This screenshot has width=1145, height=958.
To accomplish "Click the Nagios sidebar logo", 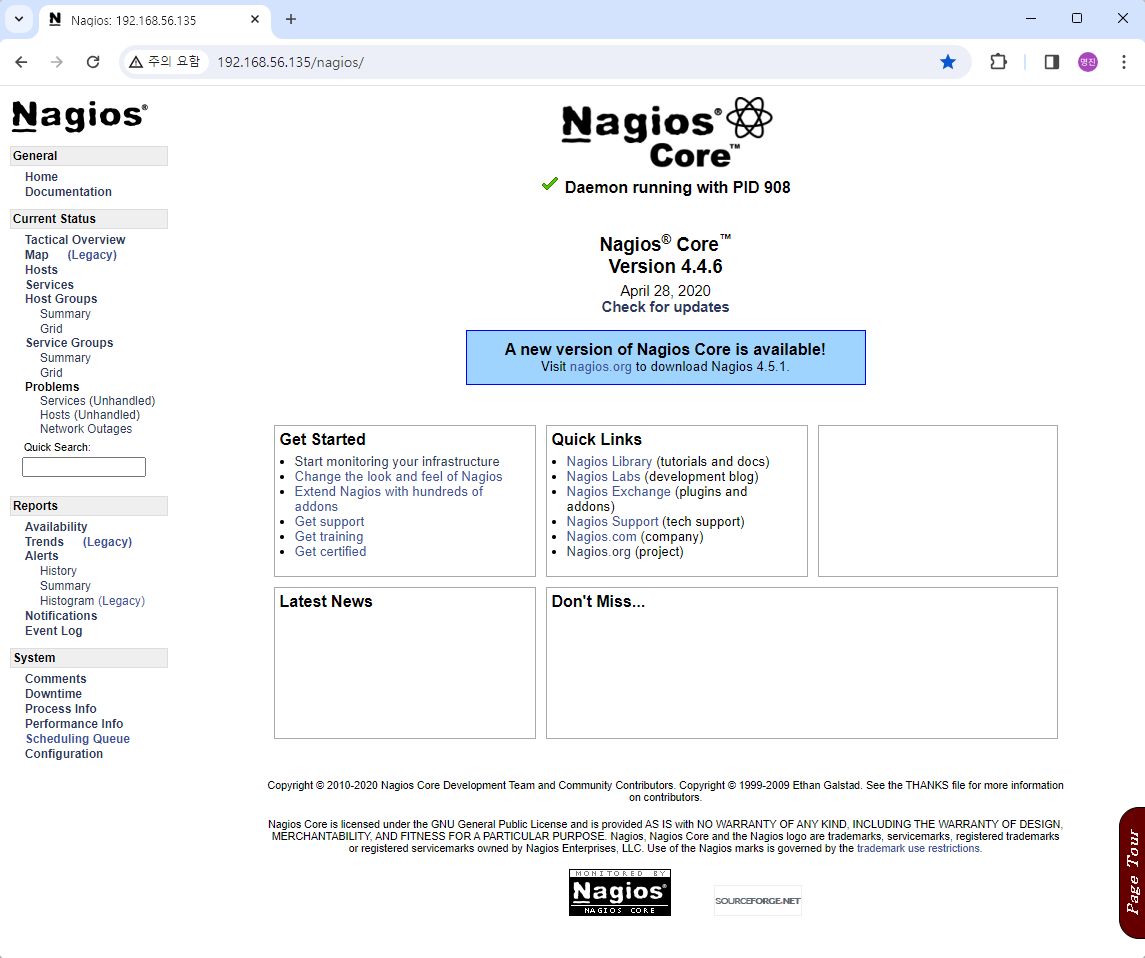I will [x=80, y=116].
